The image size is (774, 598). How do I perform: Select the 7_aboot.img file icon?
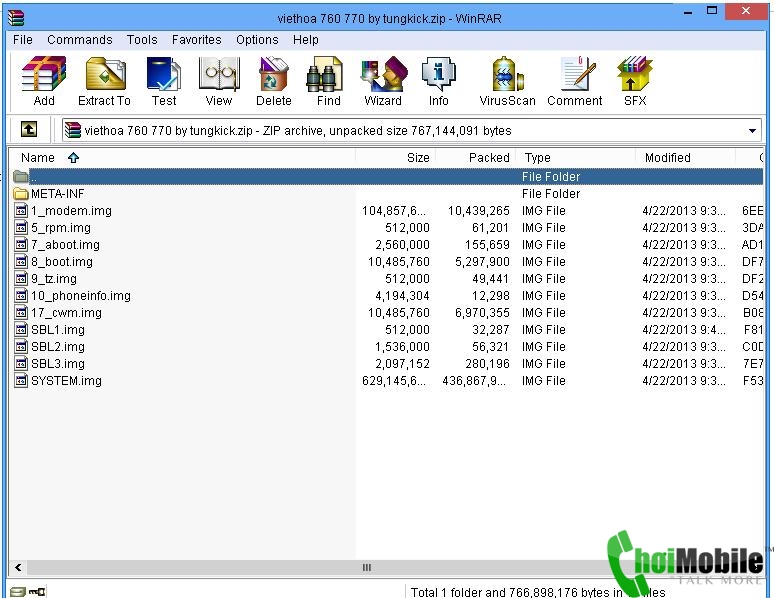tap(21, 245)
